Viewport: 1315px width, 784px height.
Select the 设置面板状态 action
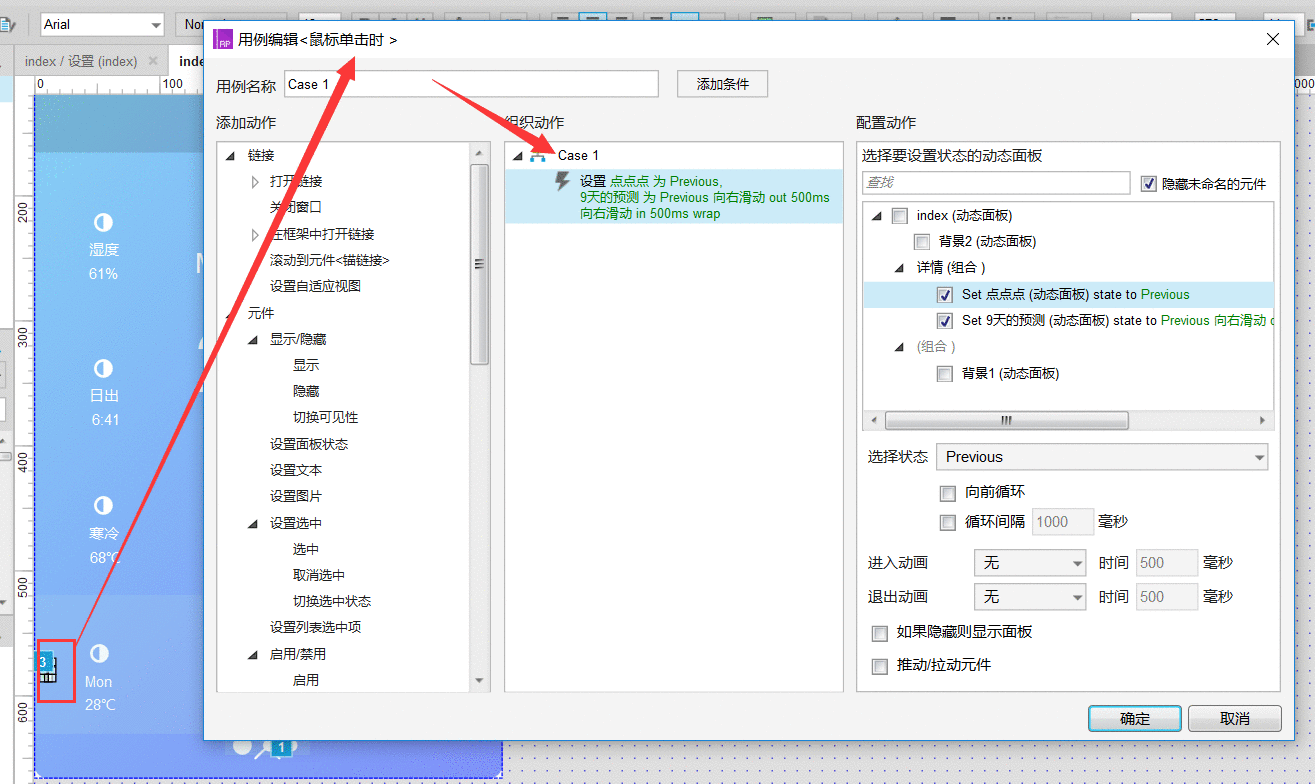click(x=309, y=444)
